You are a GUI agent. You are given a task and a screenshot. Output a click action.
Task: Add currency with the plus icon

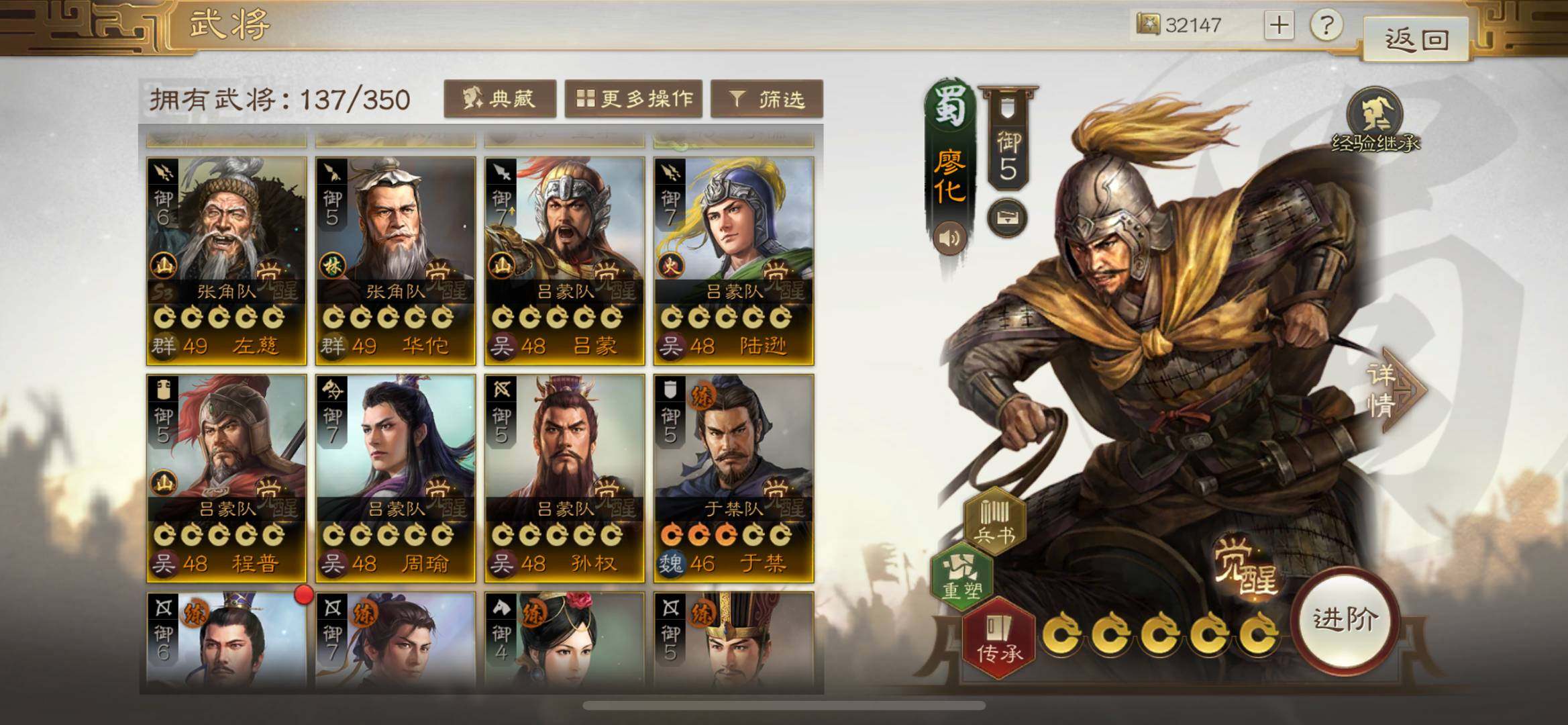coord(1279,26)
